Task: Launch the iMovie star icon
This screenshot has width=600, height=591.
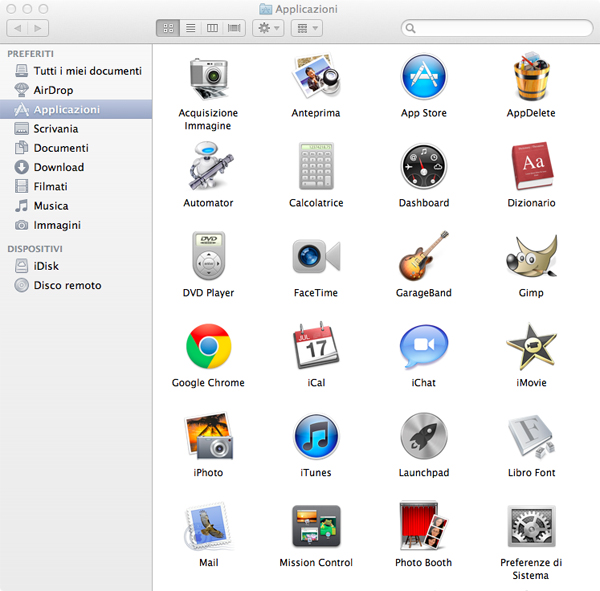Action: point(531,347)
